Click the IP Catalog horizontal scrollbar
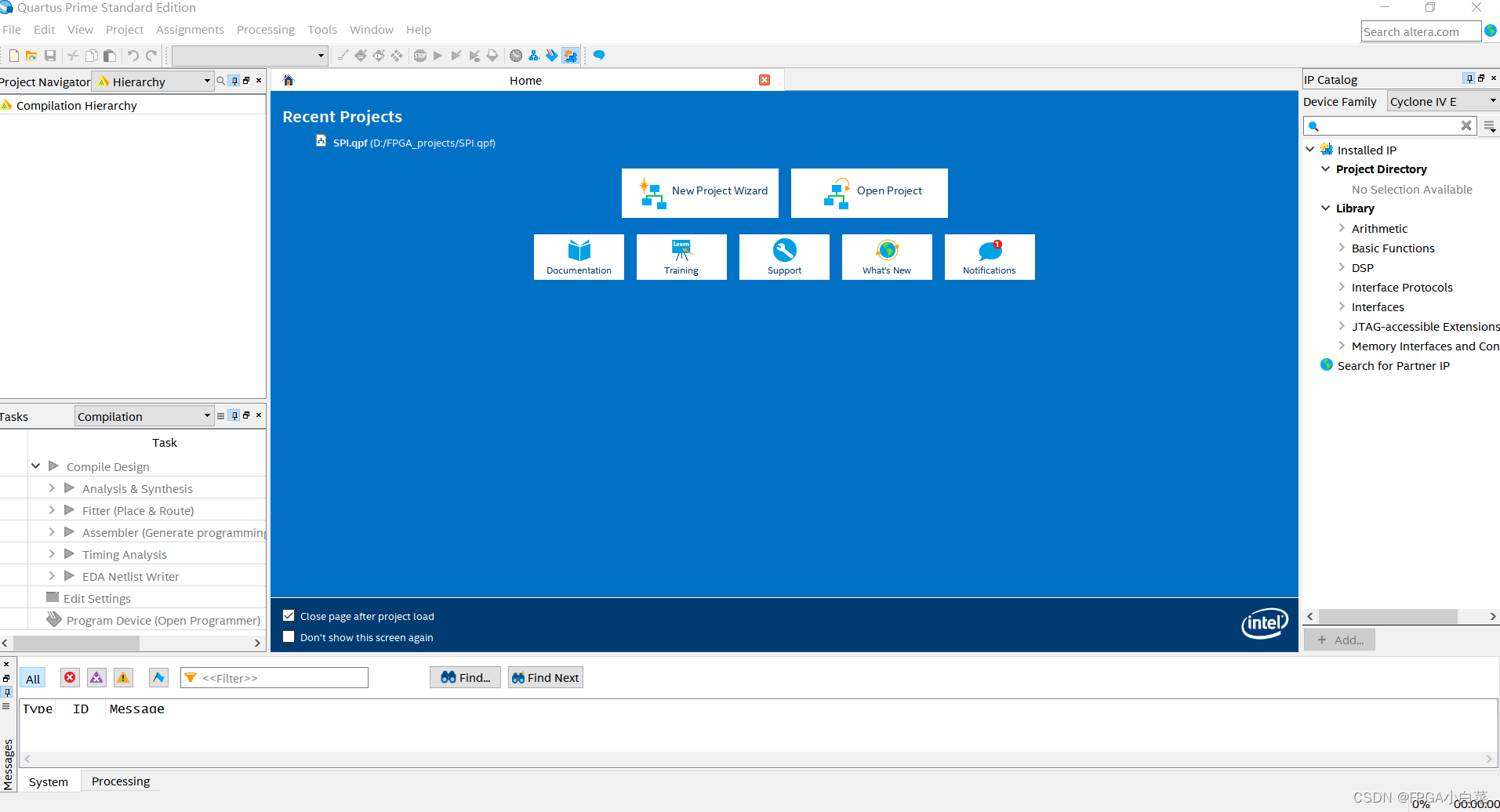 coord(1387,617)
